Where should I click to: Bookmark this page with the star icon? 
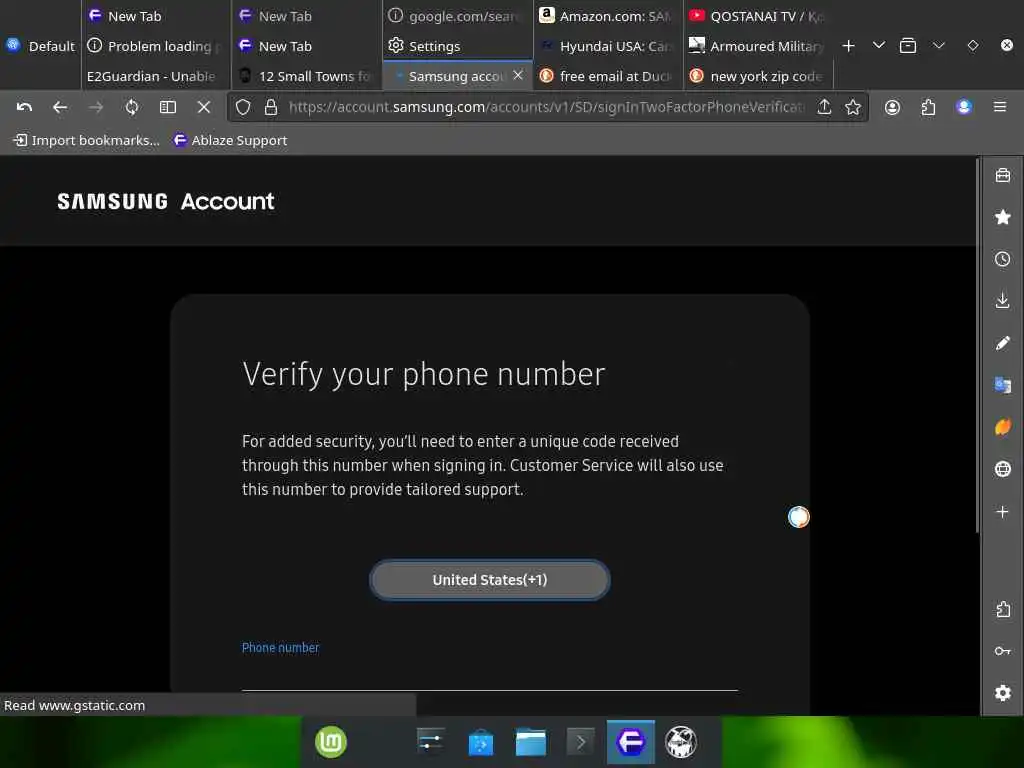[x=853, y=107]
